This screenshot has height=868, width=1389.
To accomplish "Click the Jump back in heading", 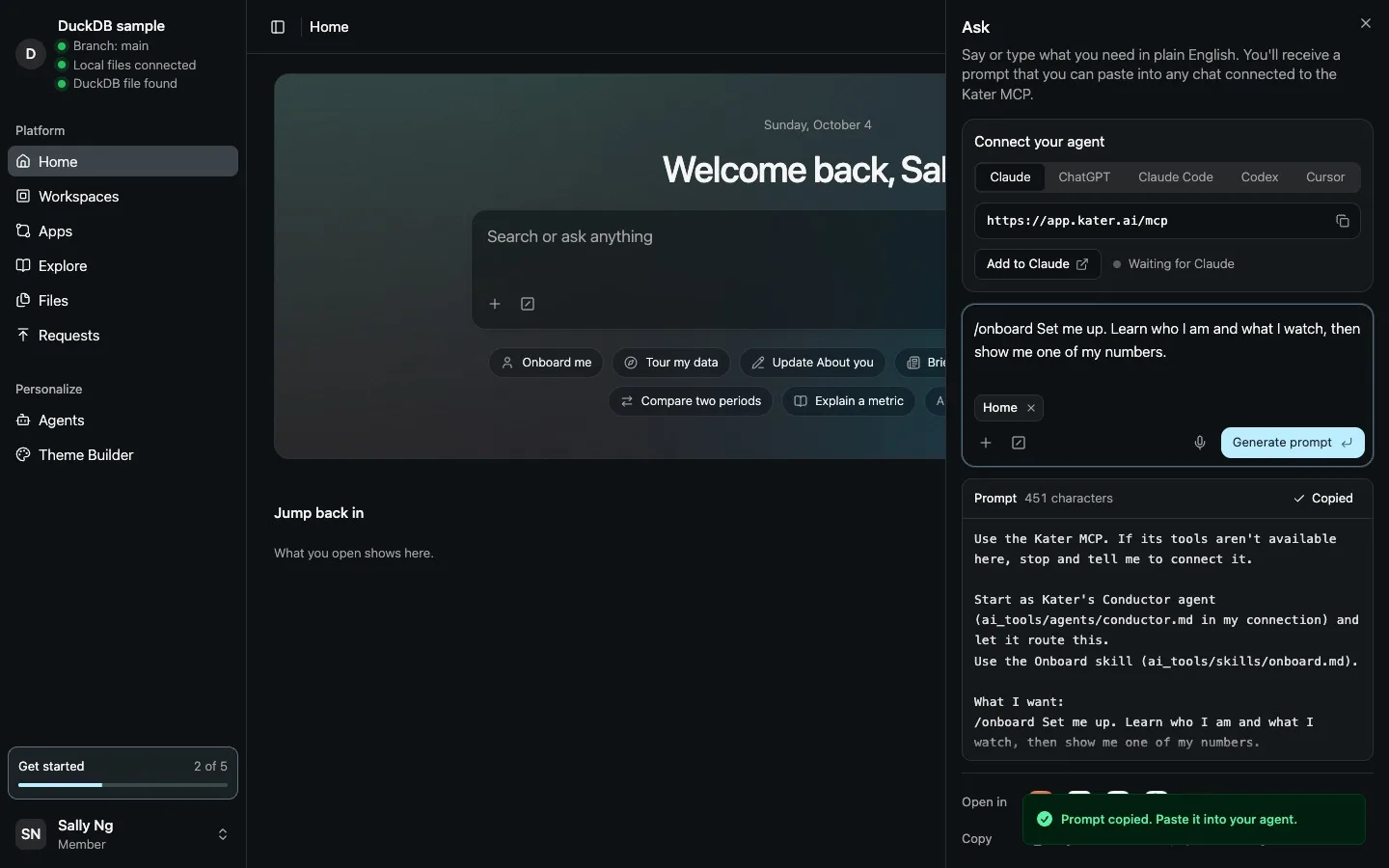I will (x=318, y=513).
